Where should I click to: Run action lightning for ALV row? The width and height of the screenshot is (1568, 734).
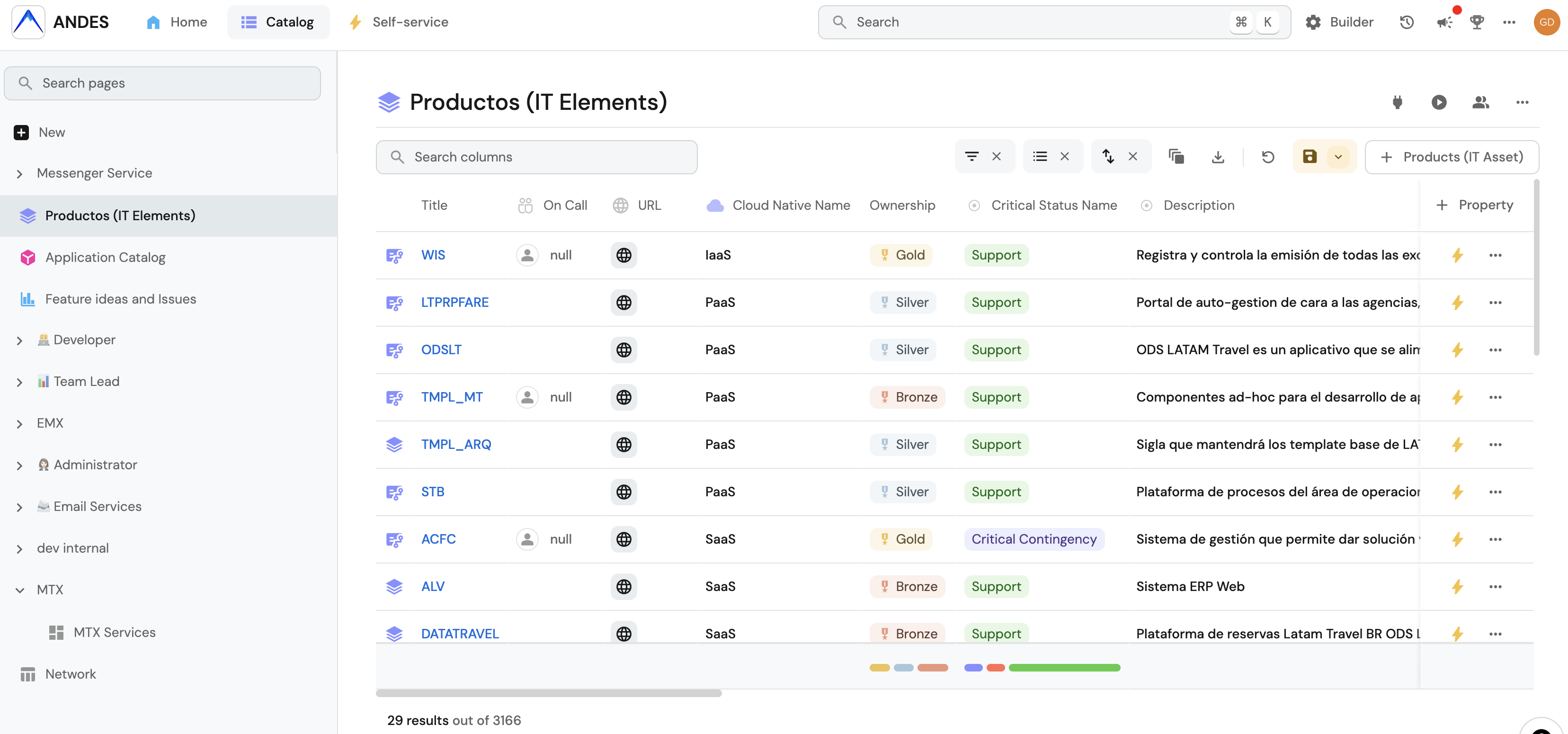coord(1457,587)
